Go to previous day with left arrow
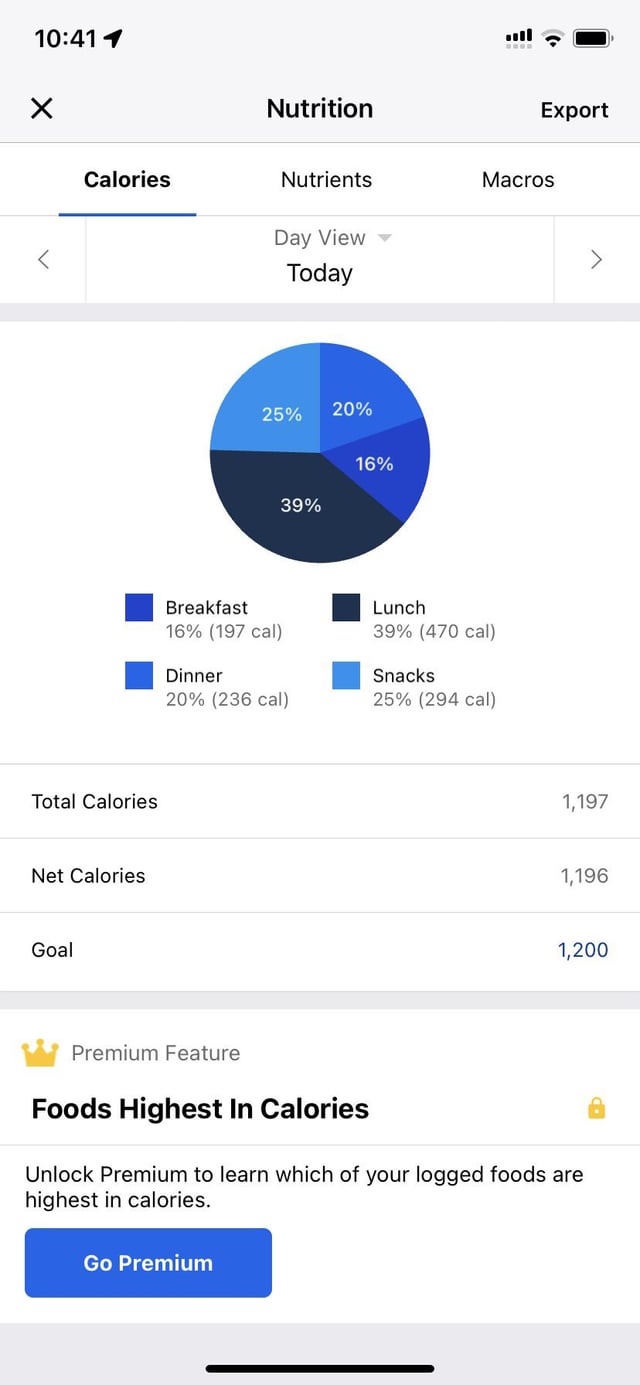This screenshot has height=1385, width=640. click(43, 260)
